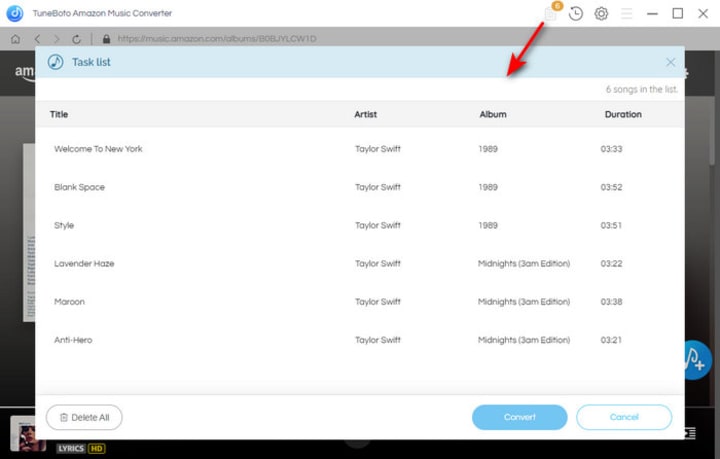Click Midnights (3am Edition) album for Maroon
720x459 pixels.
pyautogui.click(x=524, y=302)
